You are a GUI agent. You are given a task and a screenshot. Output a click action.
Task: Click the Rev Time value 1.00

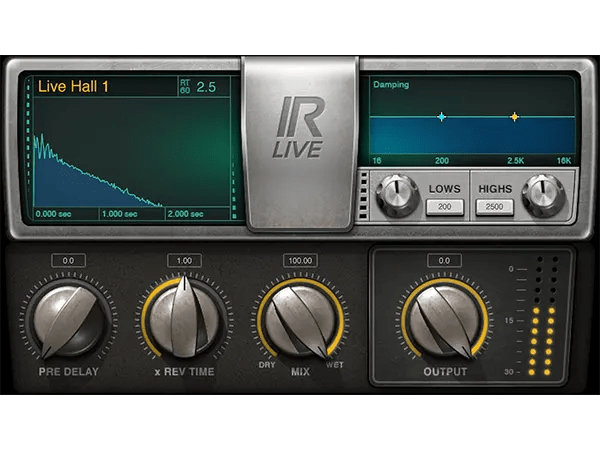click(184, 261)
